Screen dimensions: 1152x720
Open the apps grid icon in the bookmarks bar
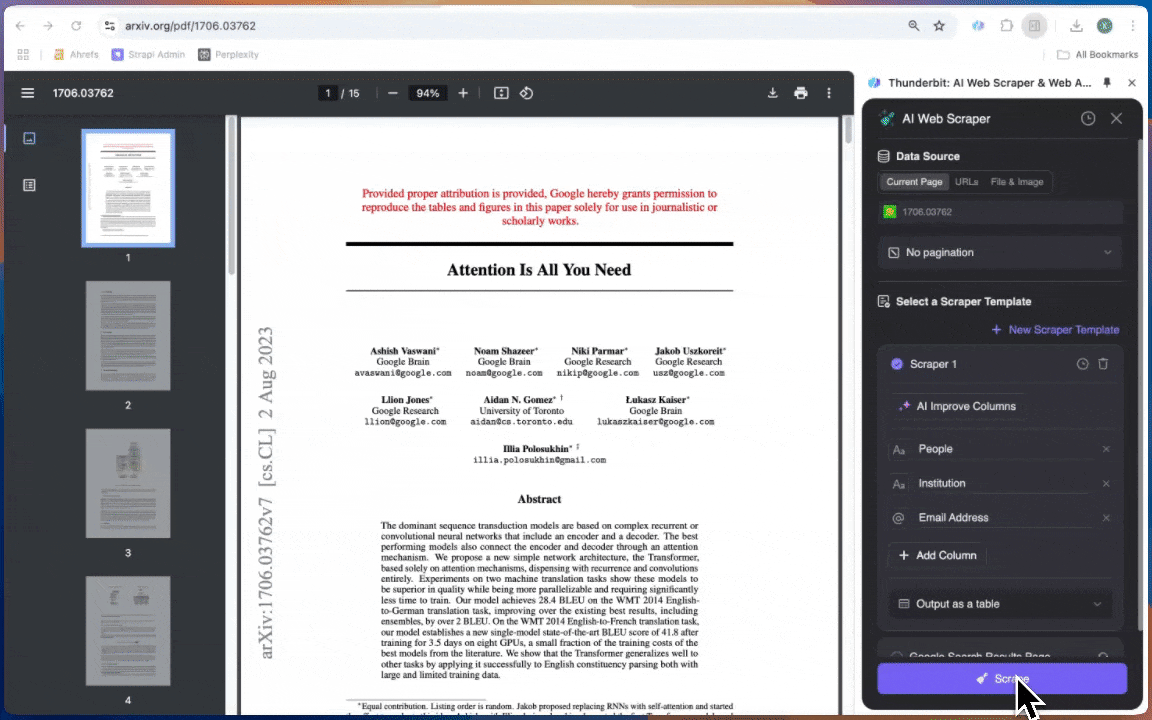pos(23,54)
